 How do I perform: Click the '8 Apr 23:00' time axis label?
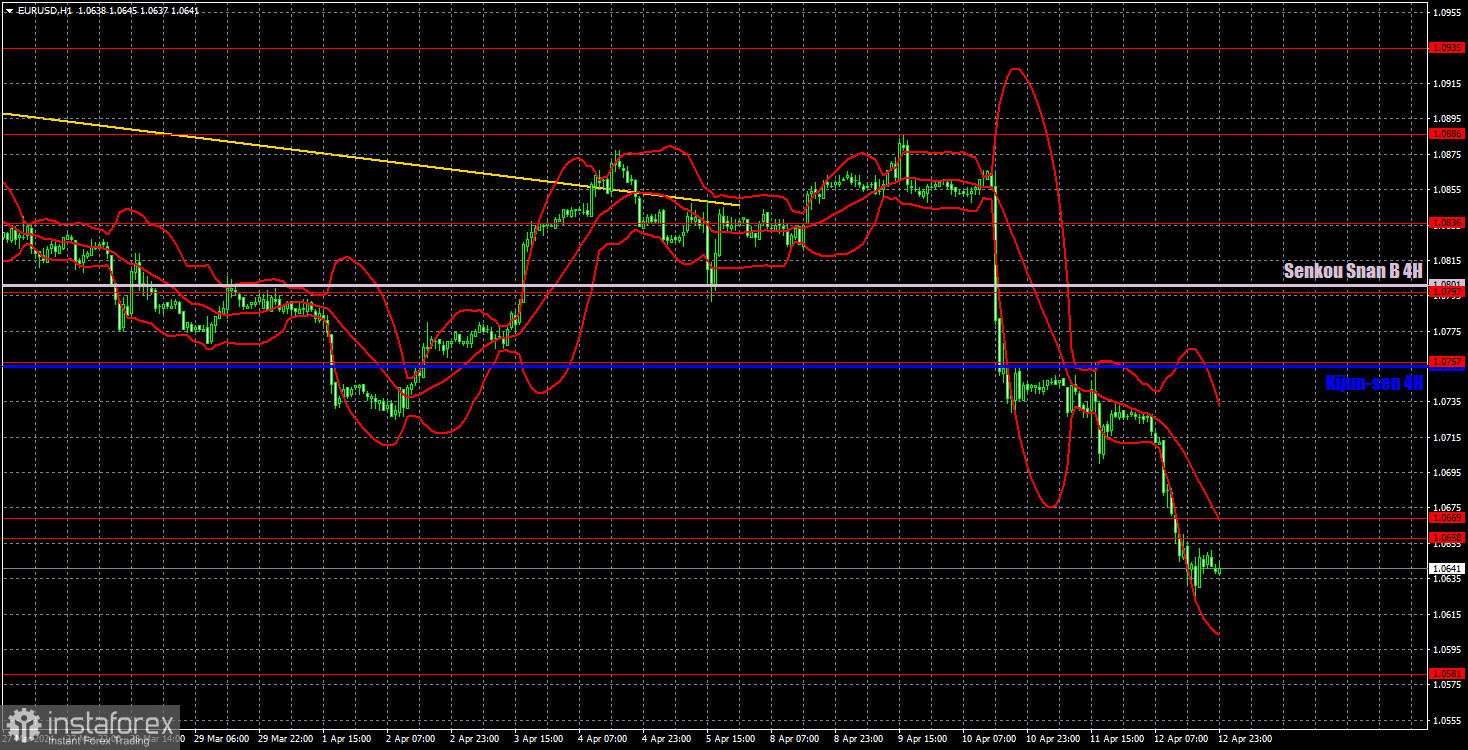tap(859, 739)
